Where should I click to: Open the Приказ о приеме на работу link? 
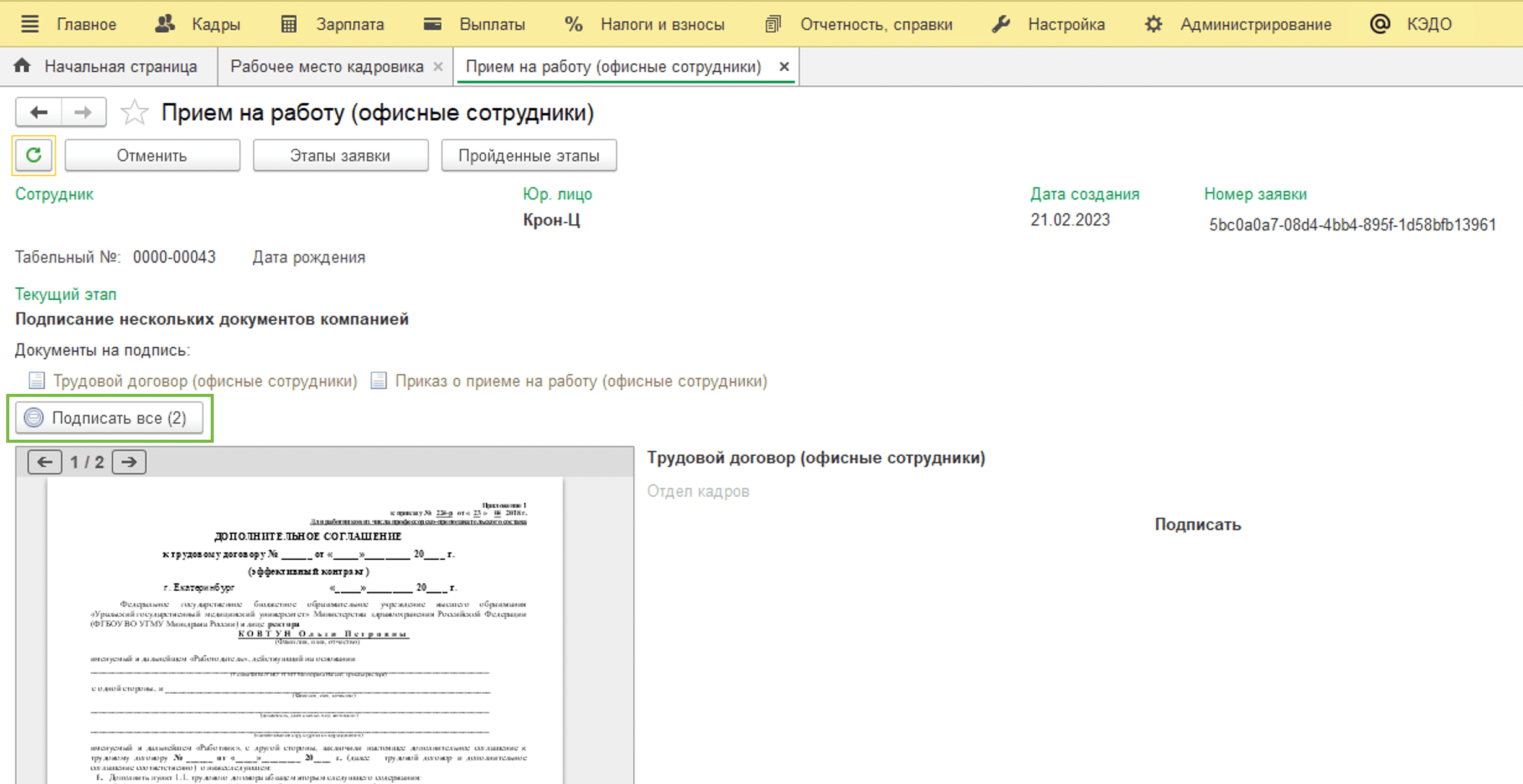click(581, 381)
